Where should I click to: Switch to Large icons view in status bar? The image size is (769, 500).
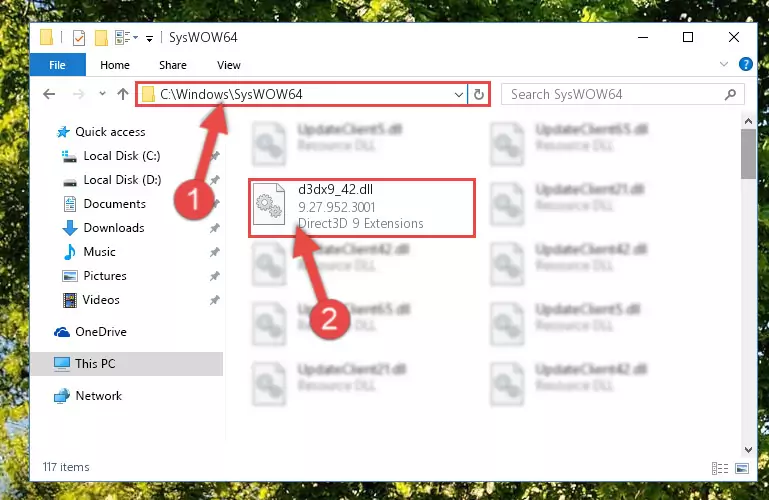[742, 469]
